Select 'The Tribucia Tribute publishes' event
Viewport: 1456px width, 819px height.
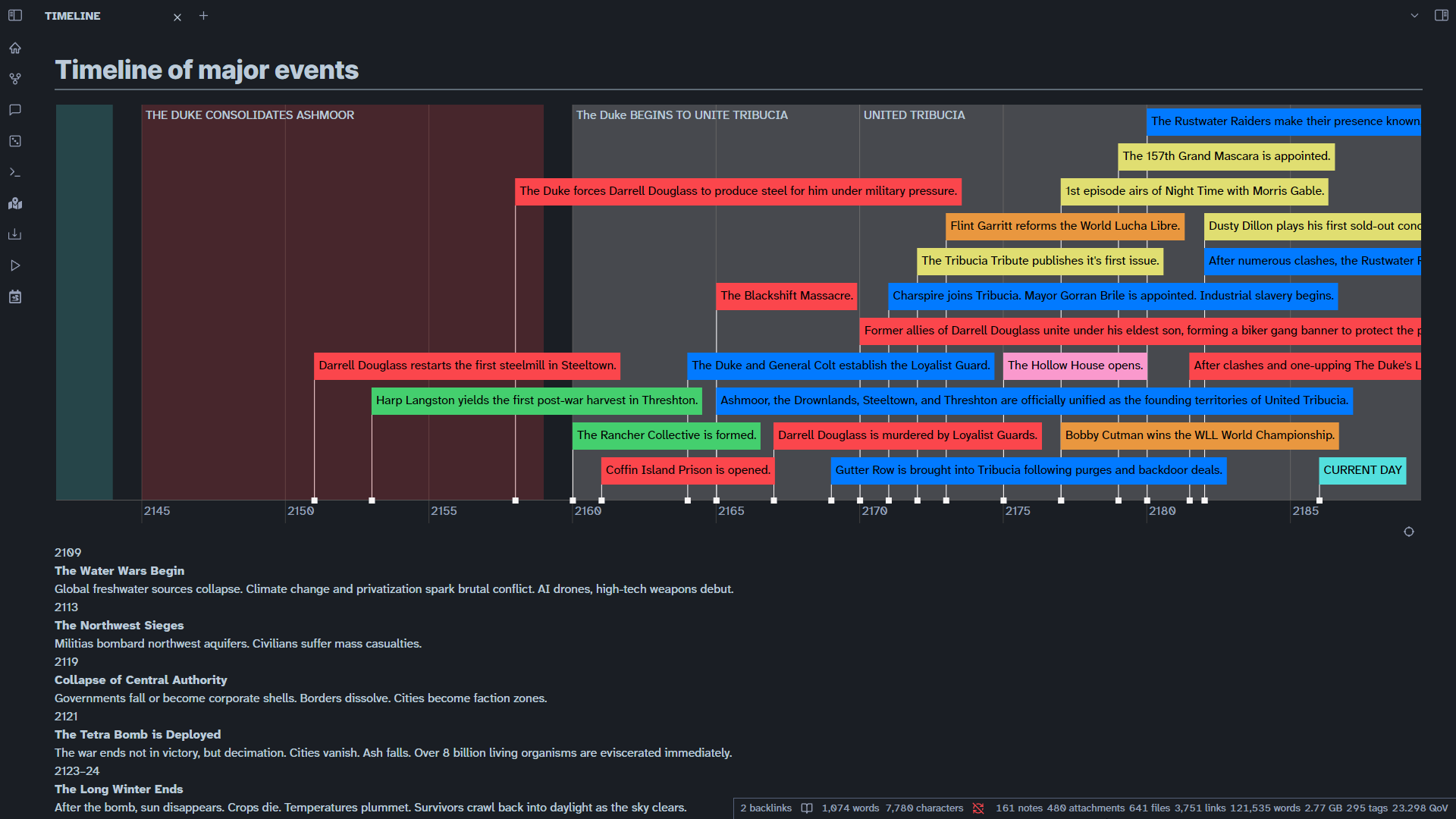(x=1040, y=261)
